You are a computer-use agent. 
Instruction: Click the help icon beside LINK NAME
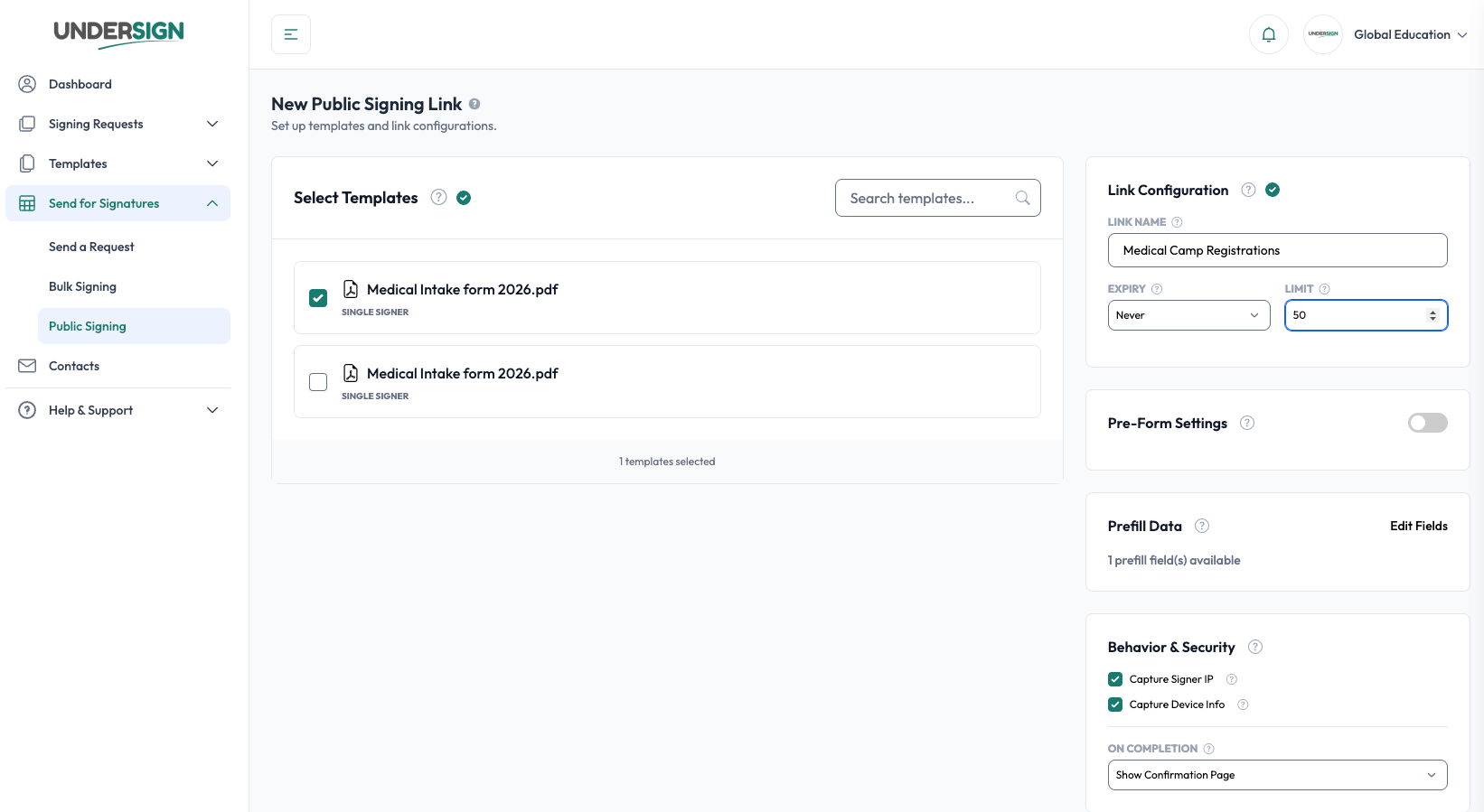[x=1177, y=222]
